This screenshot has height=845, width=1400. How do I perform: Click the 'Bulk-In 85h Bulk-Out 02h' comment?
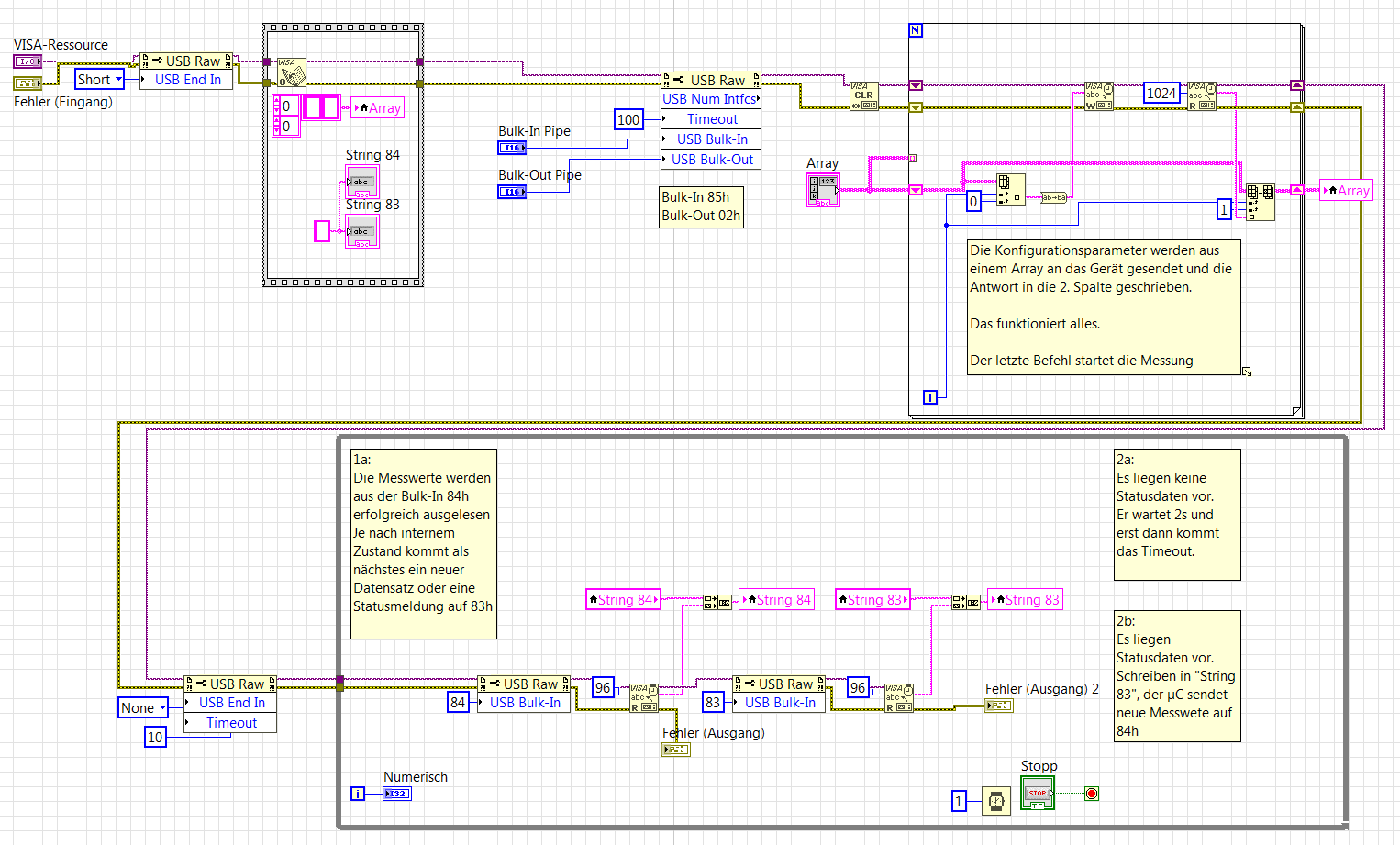click(702, 206)
